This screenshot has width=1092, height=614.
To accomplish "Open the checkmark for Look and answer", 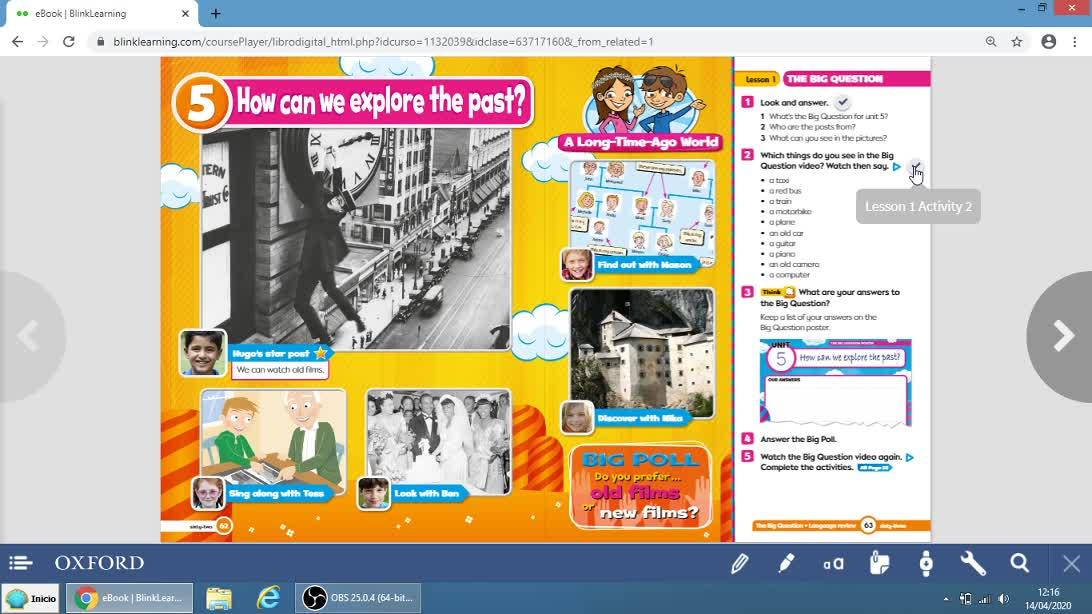I will click(x=843, y=102).
